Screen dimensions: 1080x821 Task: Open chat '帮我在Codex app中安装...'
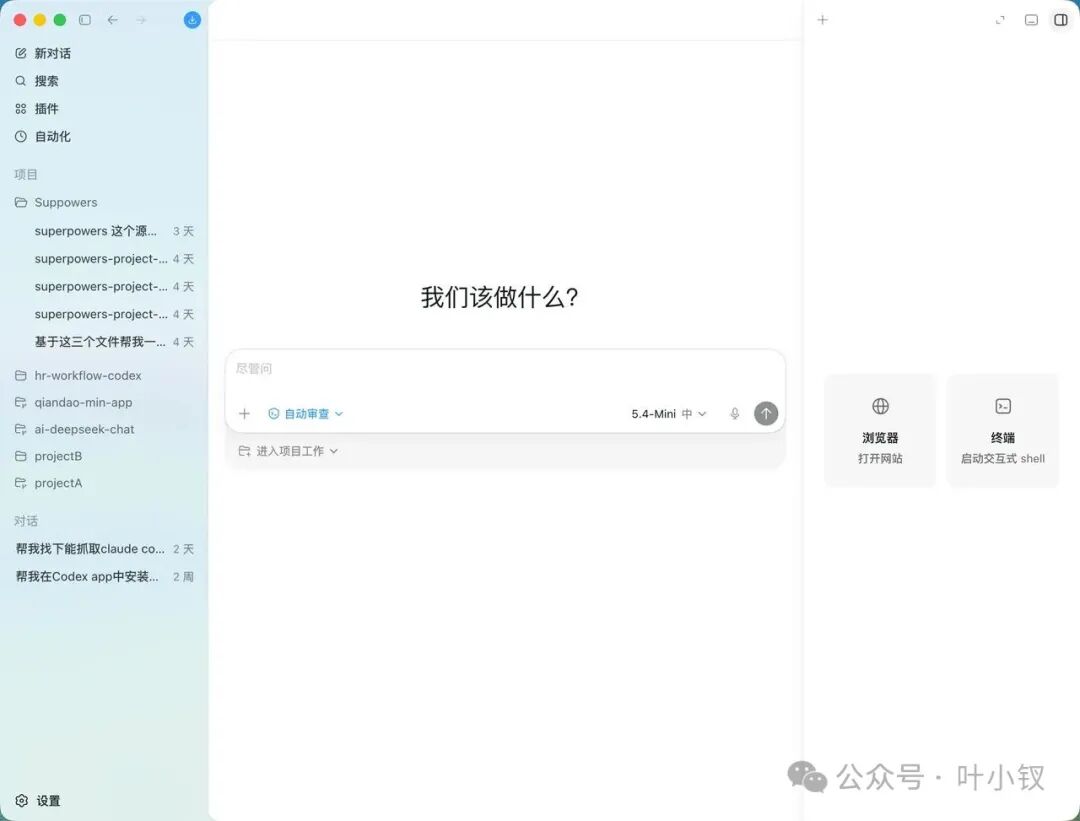pos(104,576)
